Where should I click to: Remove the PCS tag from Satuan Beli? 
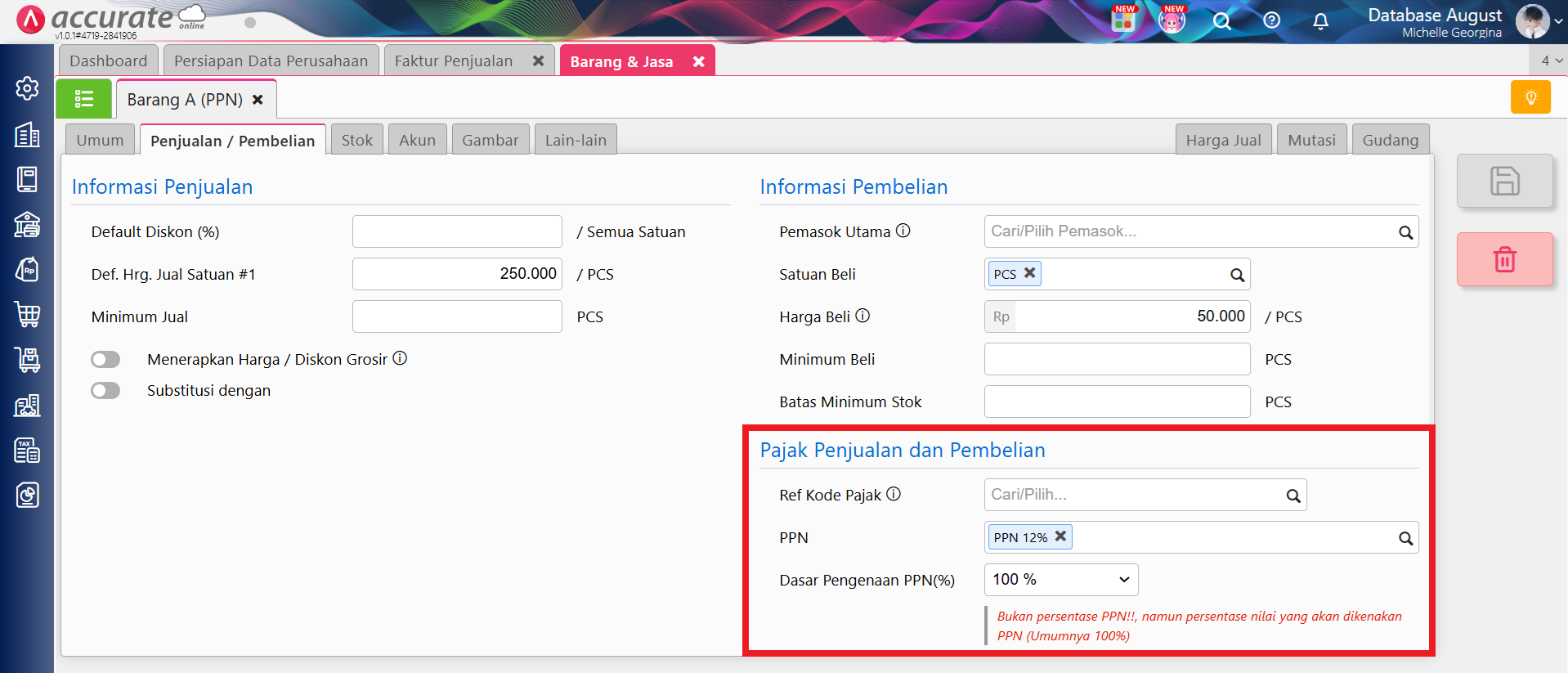coord(1030,273)
